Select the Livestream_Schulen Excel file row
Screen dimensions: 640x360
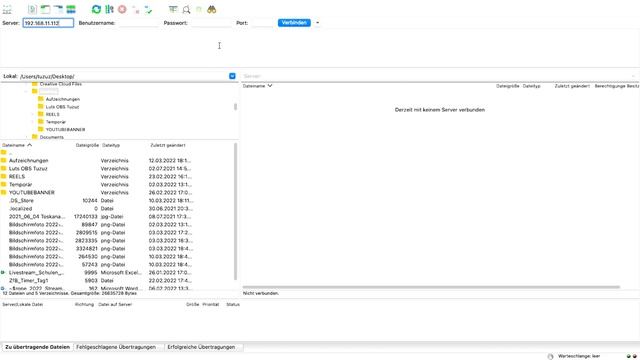point(117,272)
